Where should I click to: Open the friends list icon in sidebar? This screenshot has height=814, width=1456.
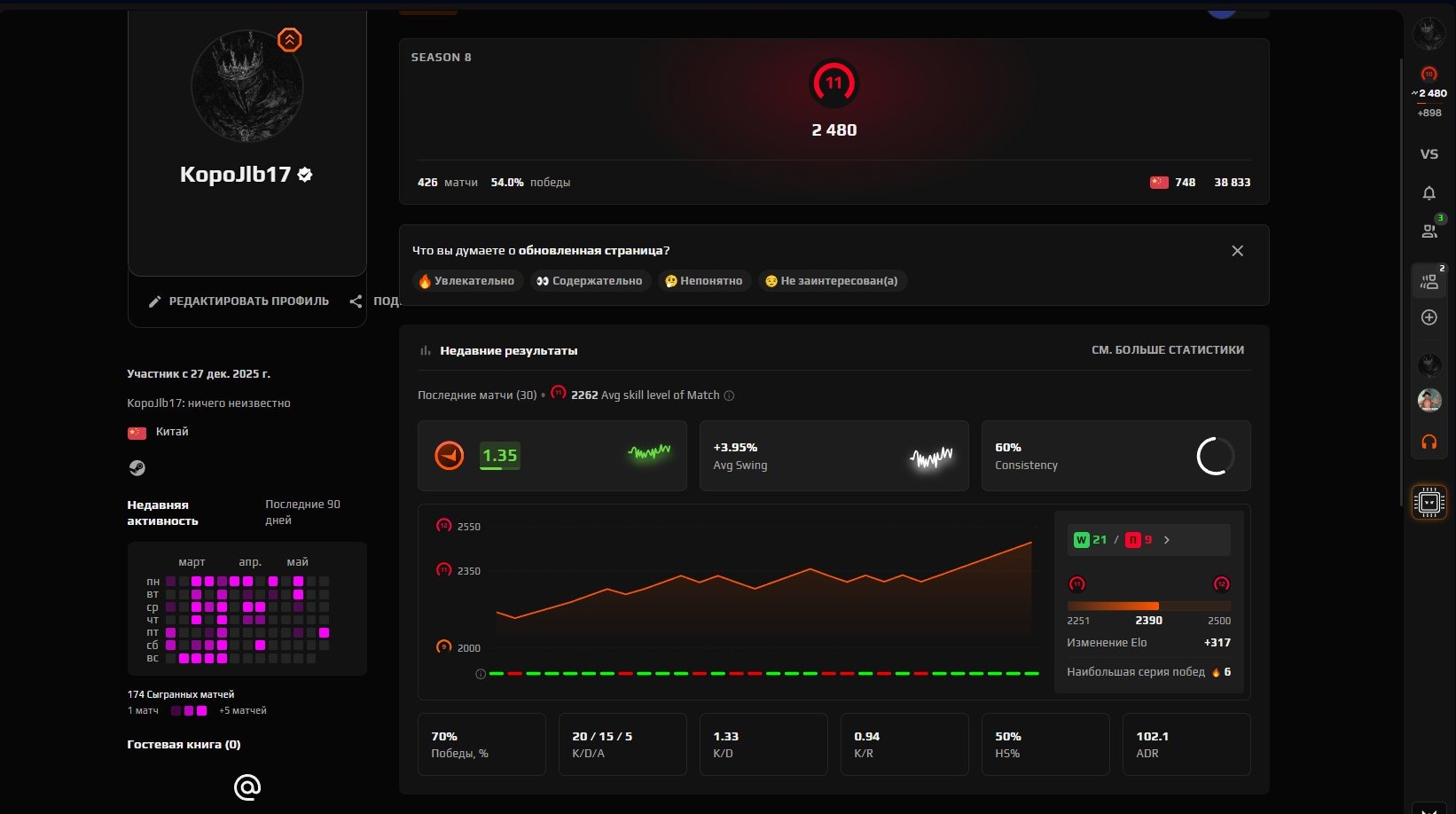pyautogui.click(x=1429, y=231)
